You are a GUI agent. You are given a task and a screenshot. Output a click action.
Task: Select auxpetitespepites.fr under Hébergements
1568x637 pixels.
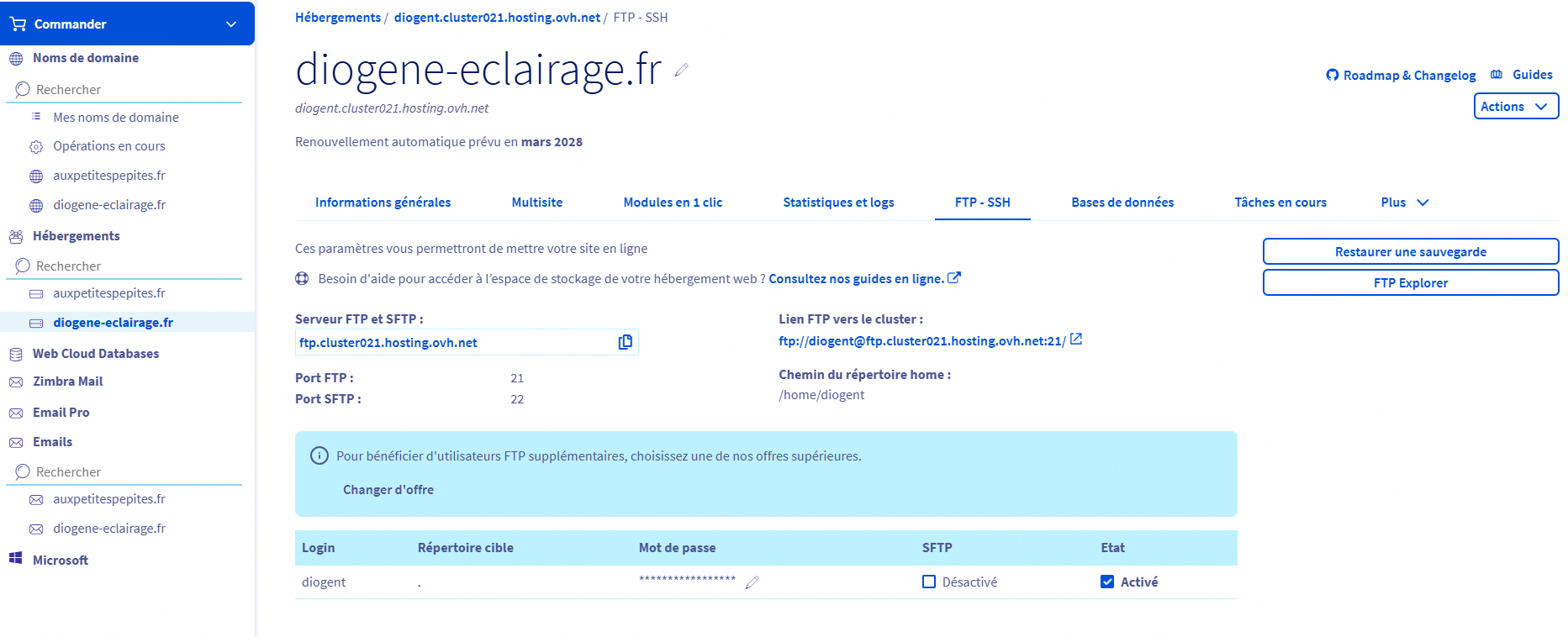(x=109, y=293)
